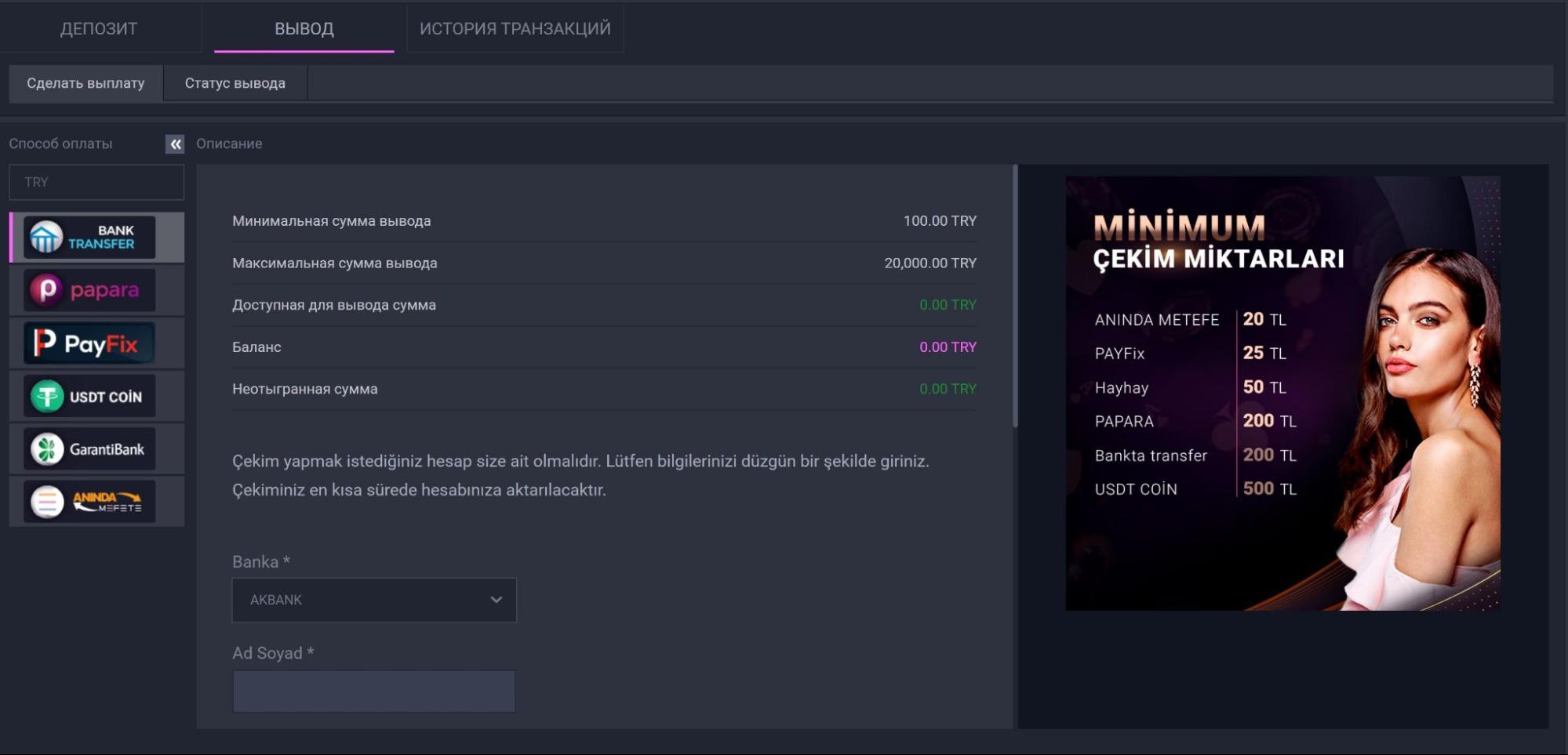Switch to the ВЫВОД tab
The image size is (1568, 755).
(x=304, y=28)
